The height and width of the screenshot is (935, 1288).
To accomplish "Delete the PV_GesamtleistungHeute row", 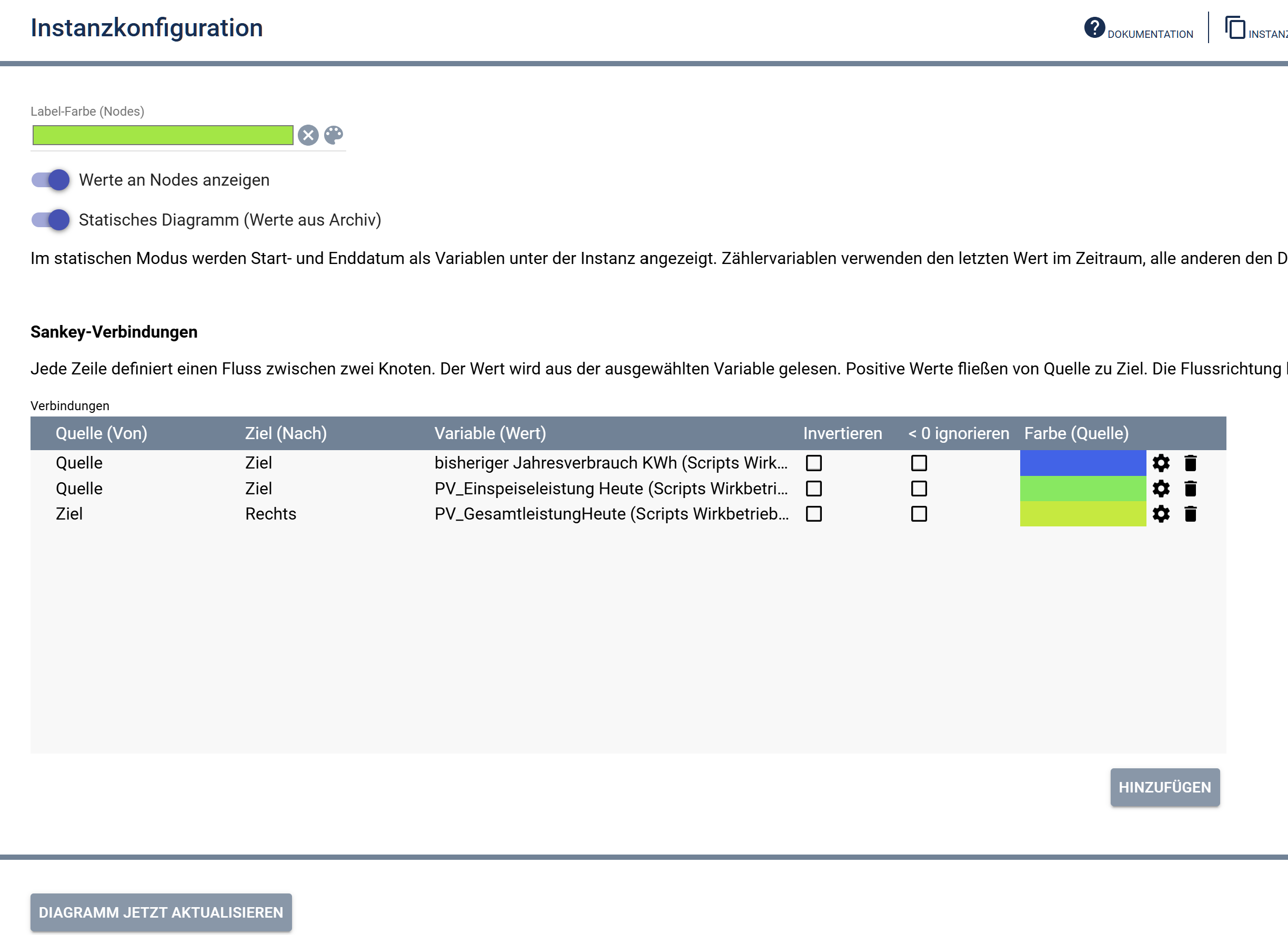I will pos(1191,514).
